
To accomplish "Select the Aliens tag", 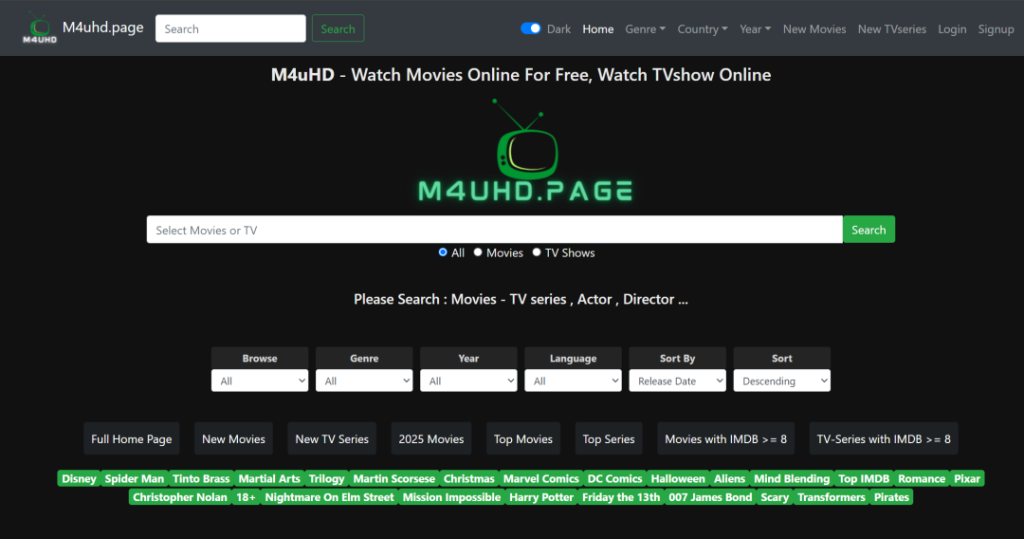I will coord(729,479).
